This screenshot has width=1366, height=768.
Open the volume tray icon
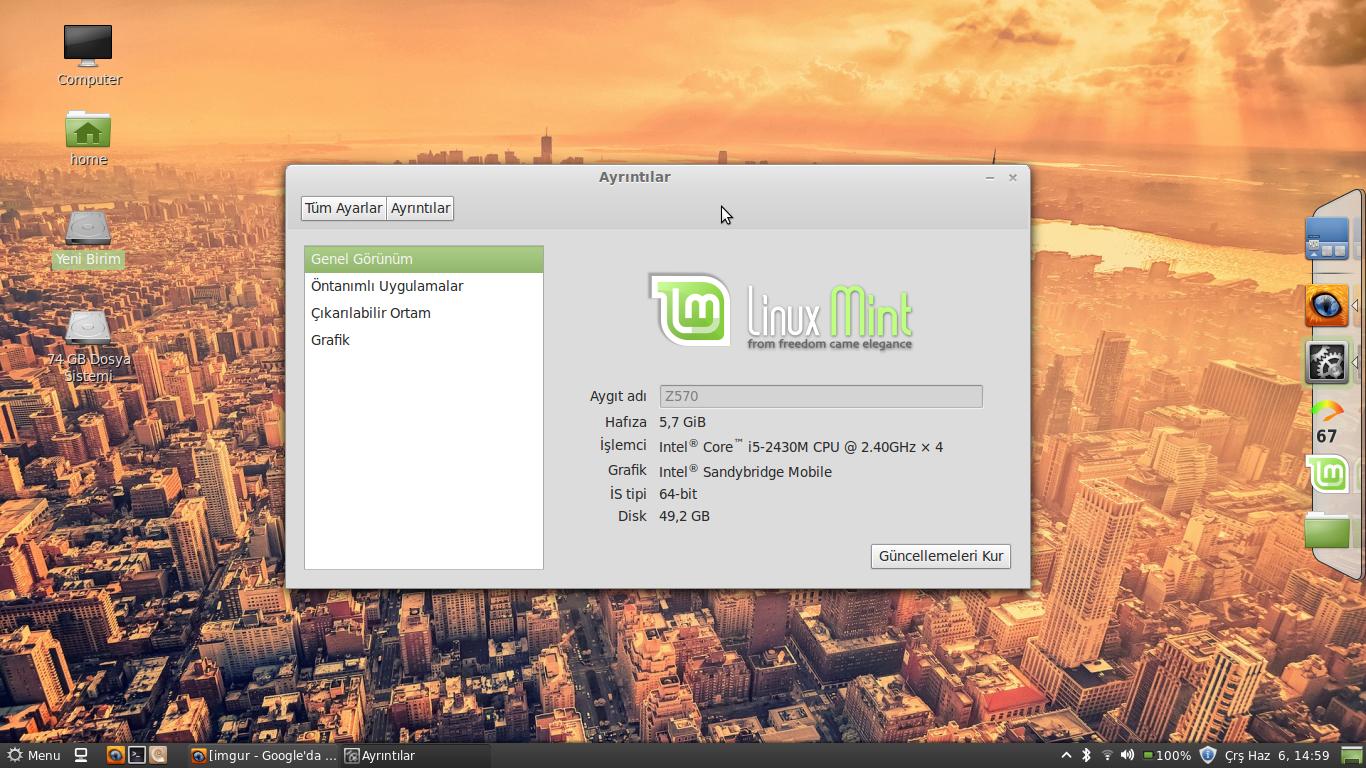tap(1127, 755)
